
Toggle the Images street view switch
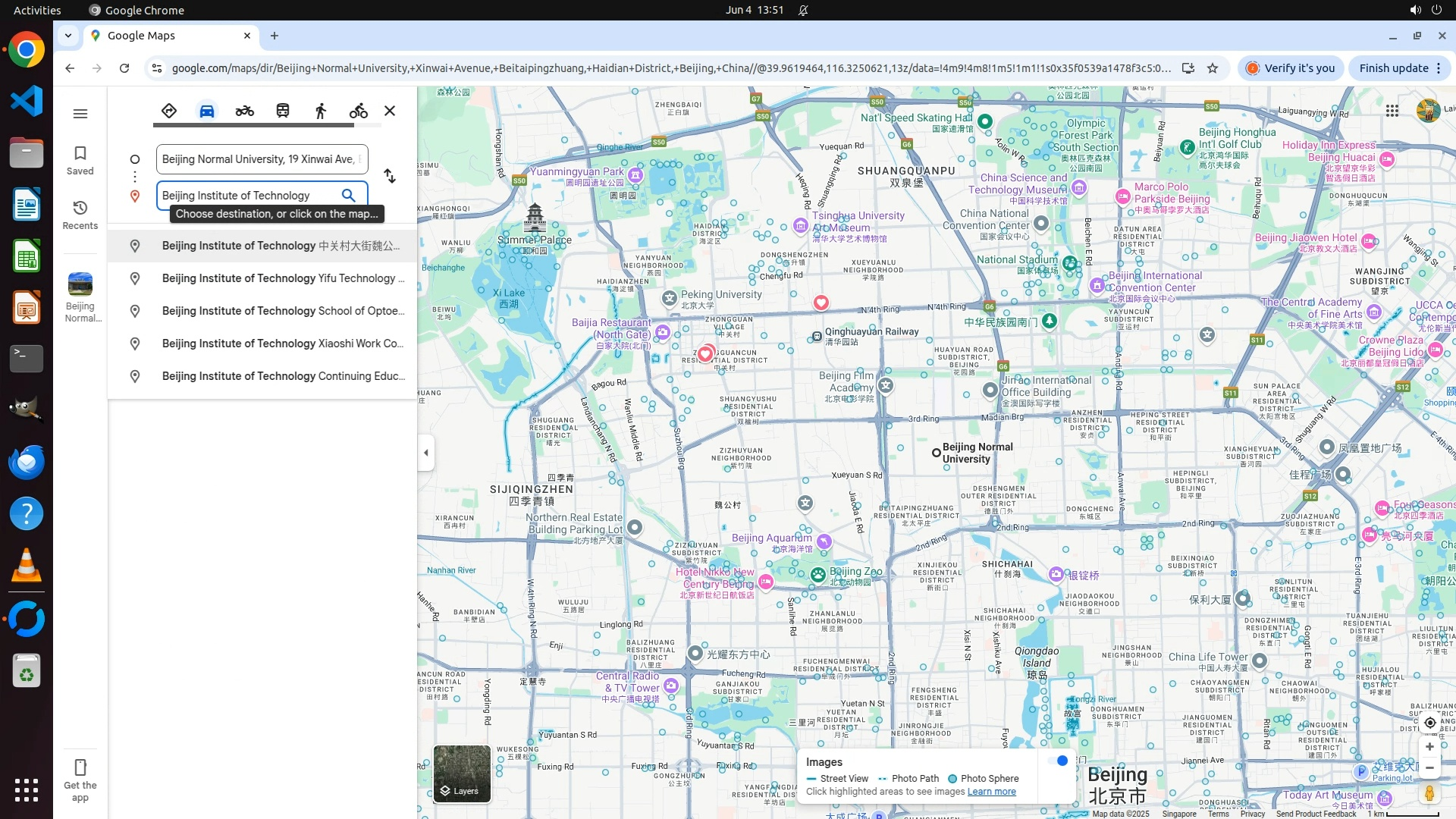coord(1058,761)
